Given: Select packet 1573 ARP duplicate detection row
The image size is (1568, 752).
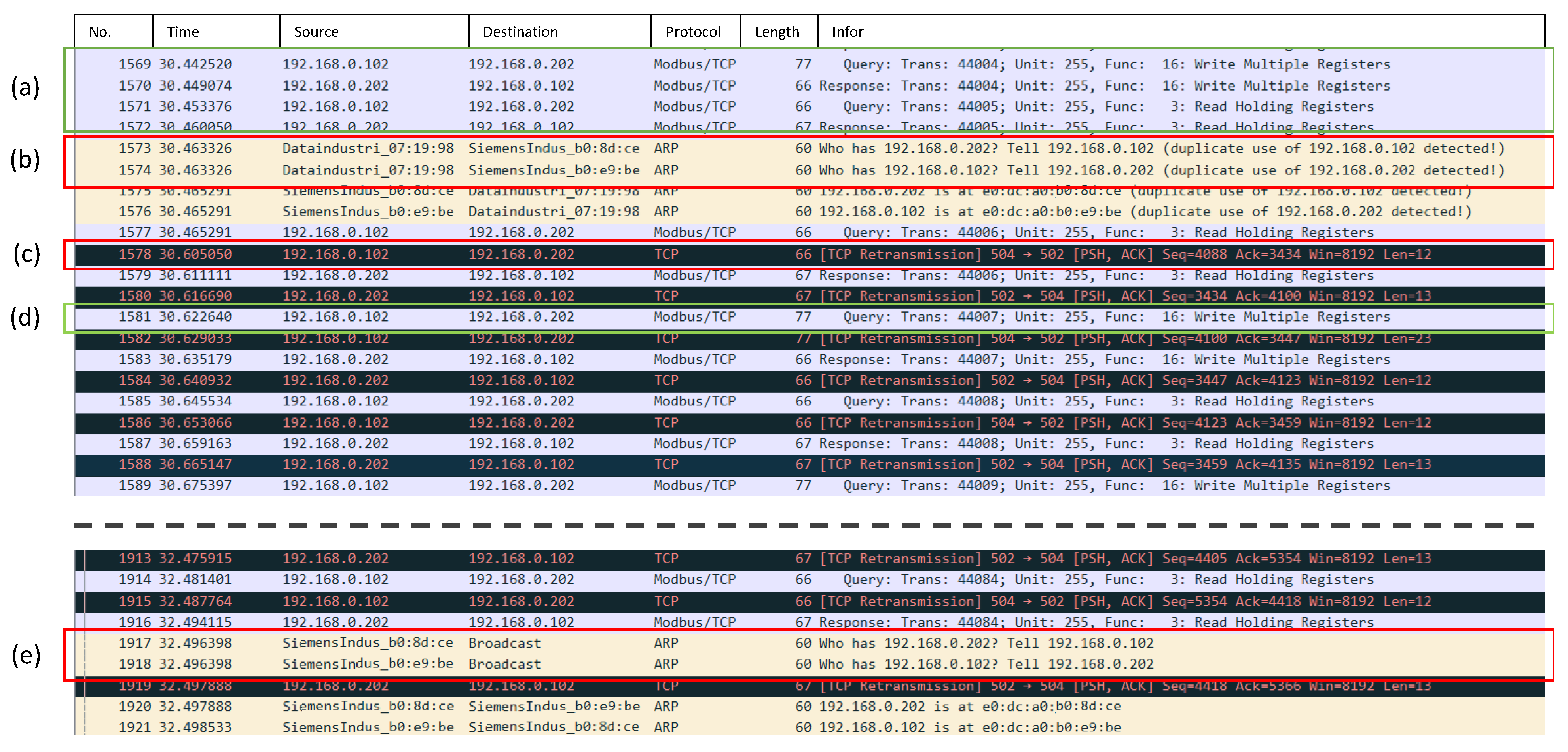Looking at the screenshot, I should tap(791, 148).
